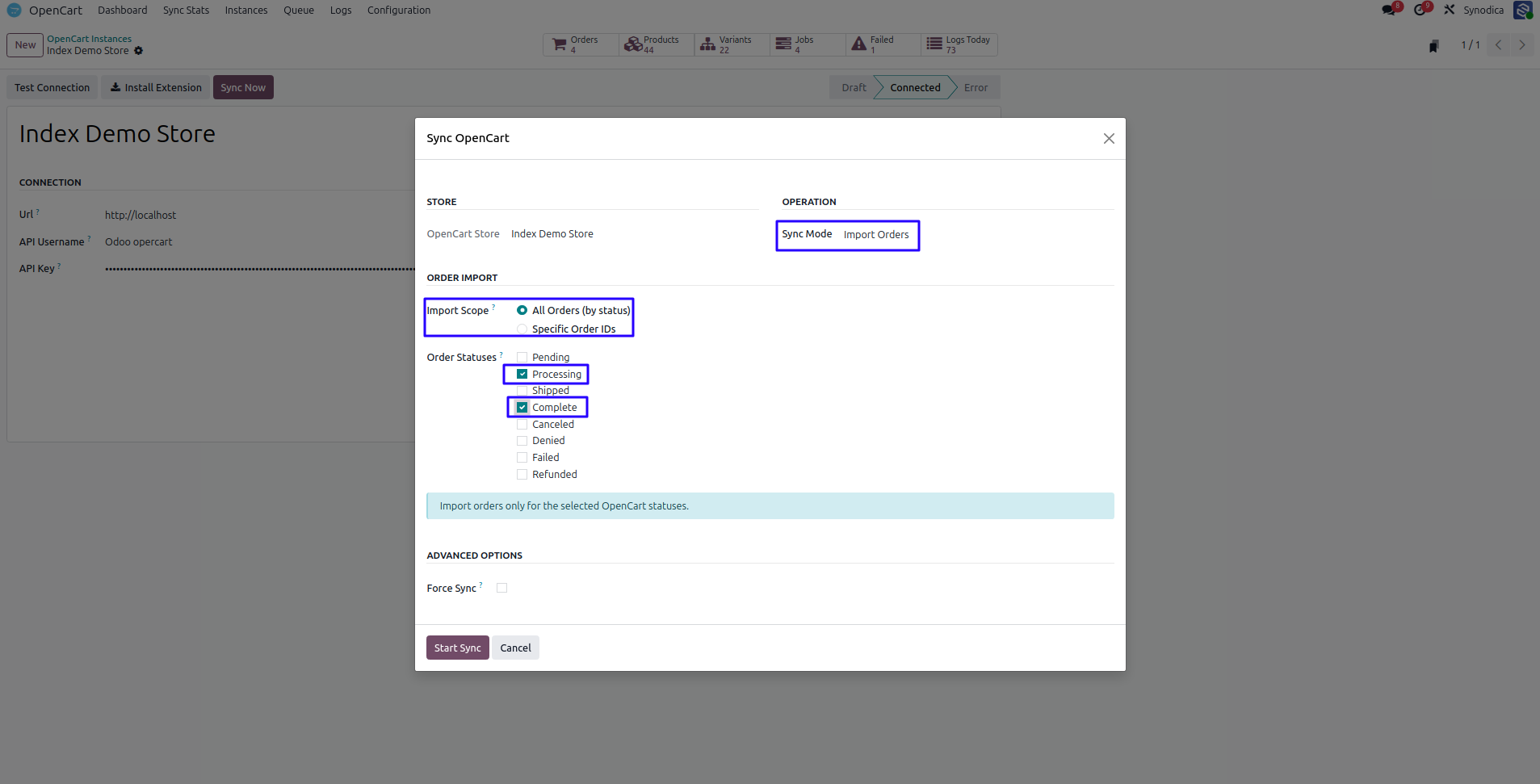This screenshot has height=784, width=1540.
Task: Click the http://localhost Url value
Action: [141, 215]
